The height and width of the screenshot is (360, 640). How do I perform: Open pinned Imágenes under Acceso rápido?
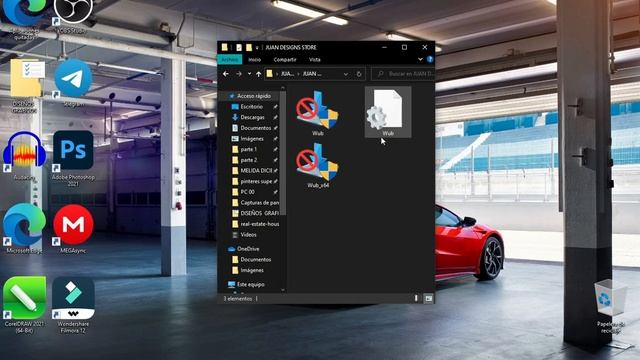[251, 139]
